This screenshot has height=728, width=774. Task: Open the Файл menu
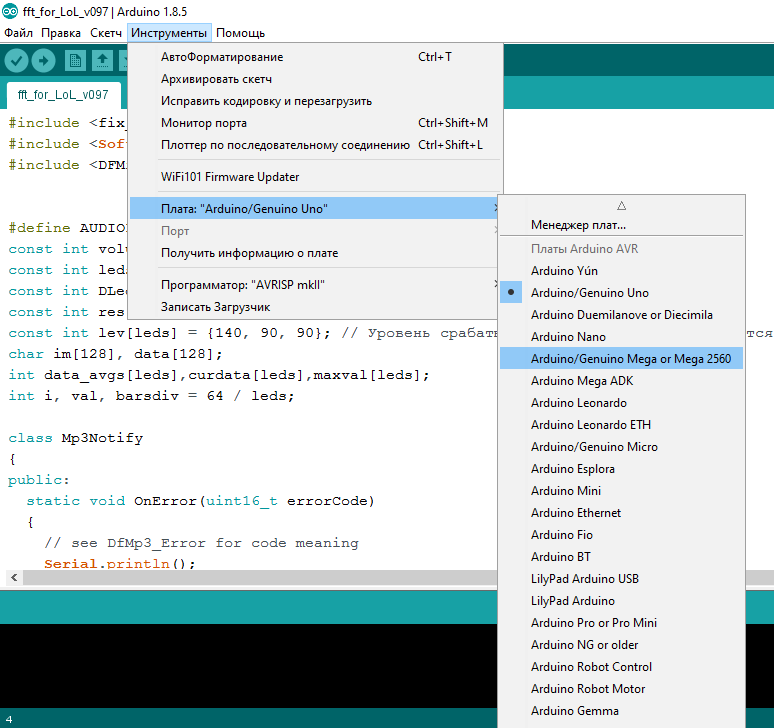(18, 33)
